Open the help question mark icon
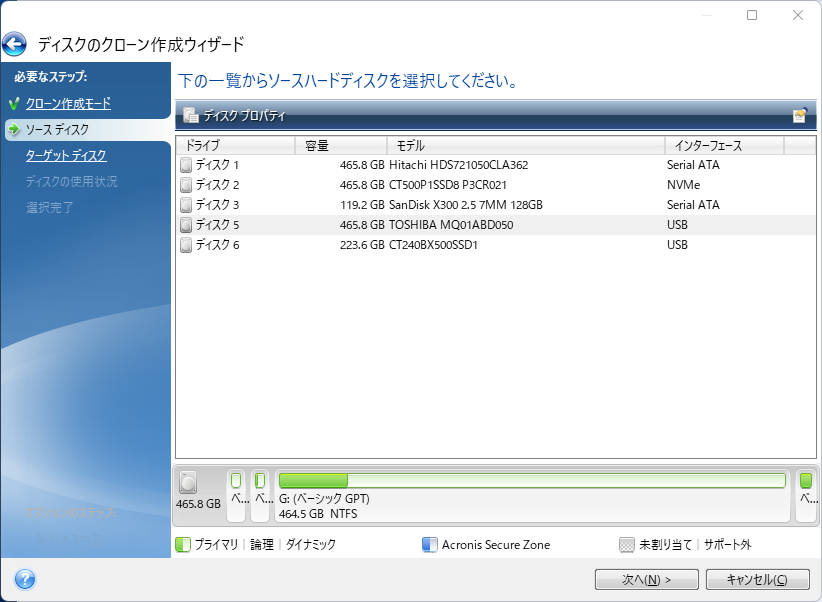Image resolution: width=822 pixels, height=602 pixels. pos(25,579)
